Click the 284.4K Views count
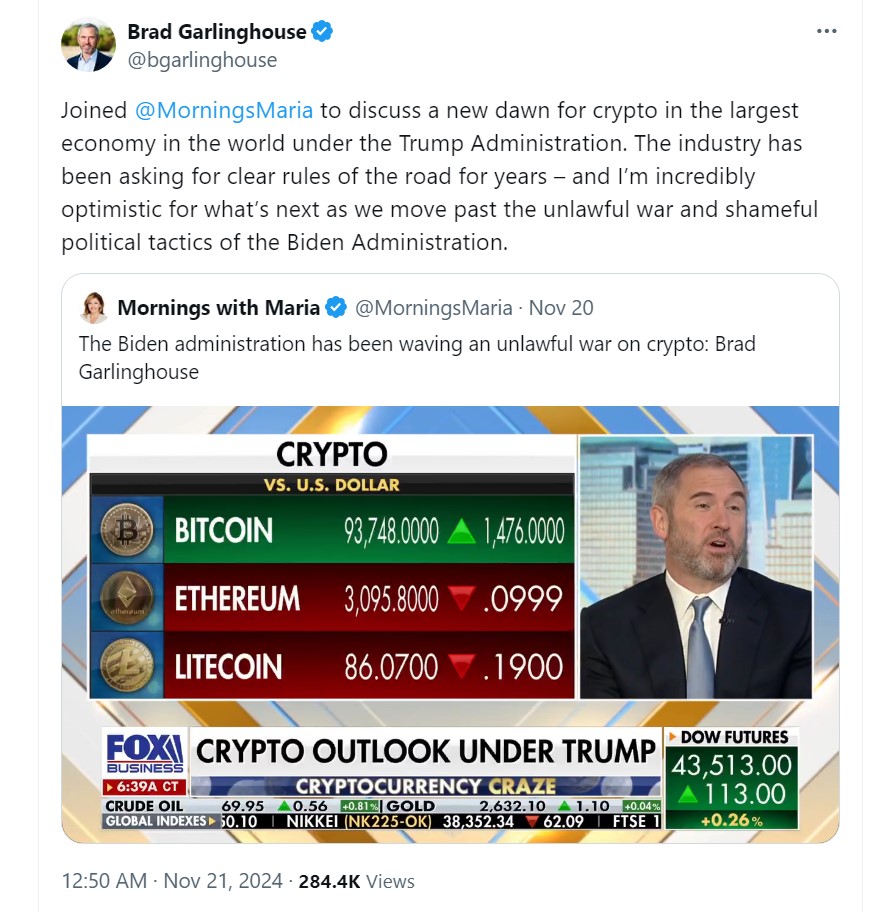Viewport: 891px width, 912px height. 357,881
